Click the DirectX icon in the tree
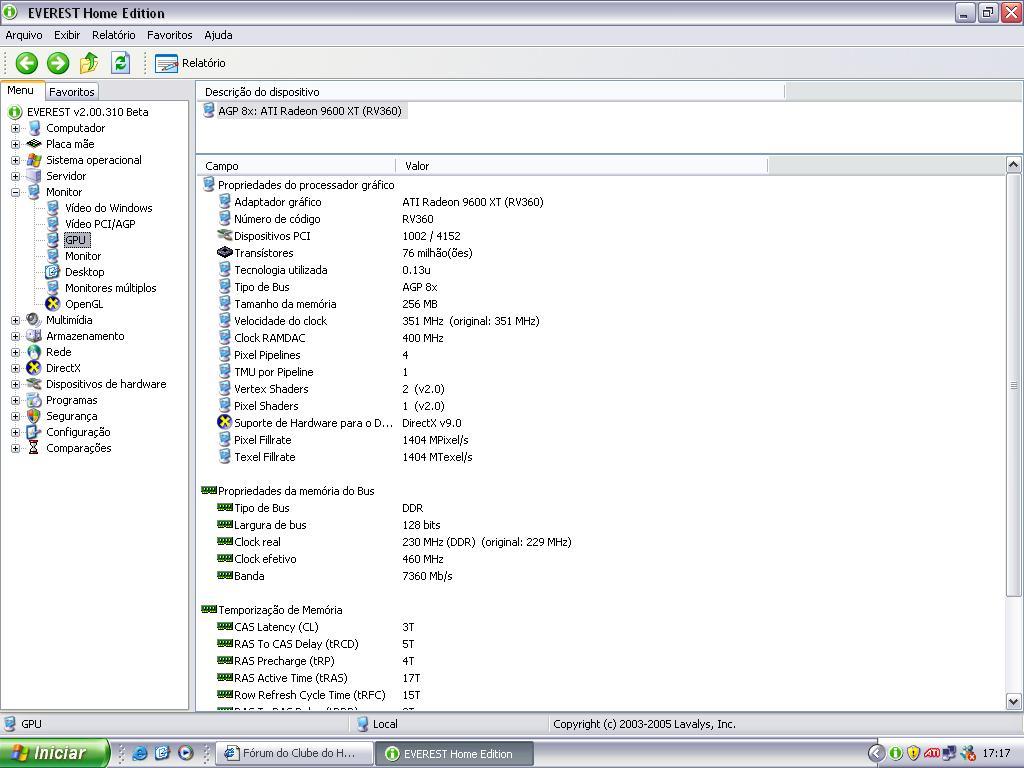Viewport: 1024px width, 768px height. 34,368
